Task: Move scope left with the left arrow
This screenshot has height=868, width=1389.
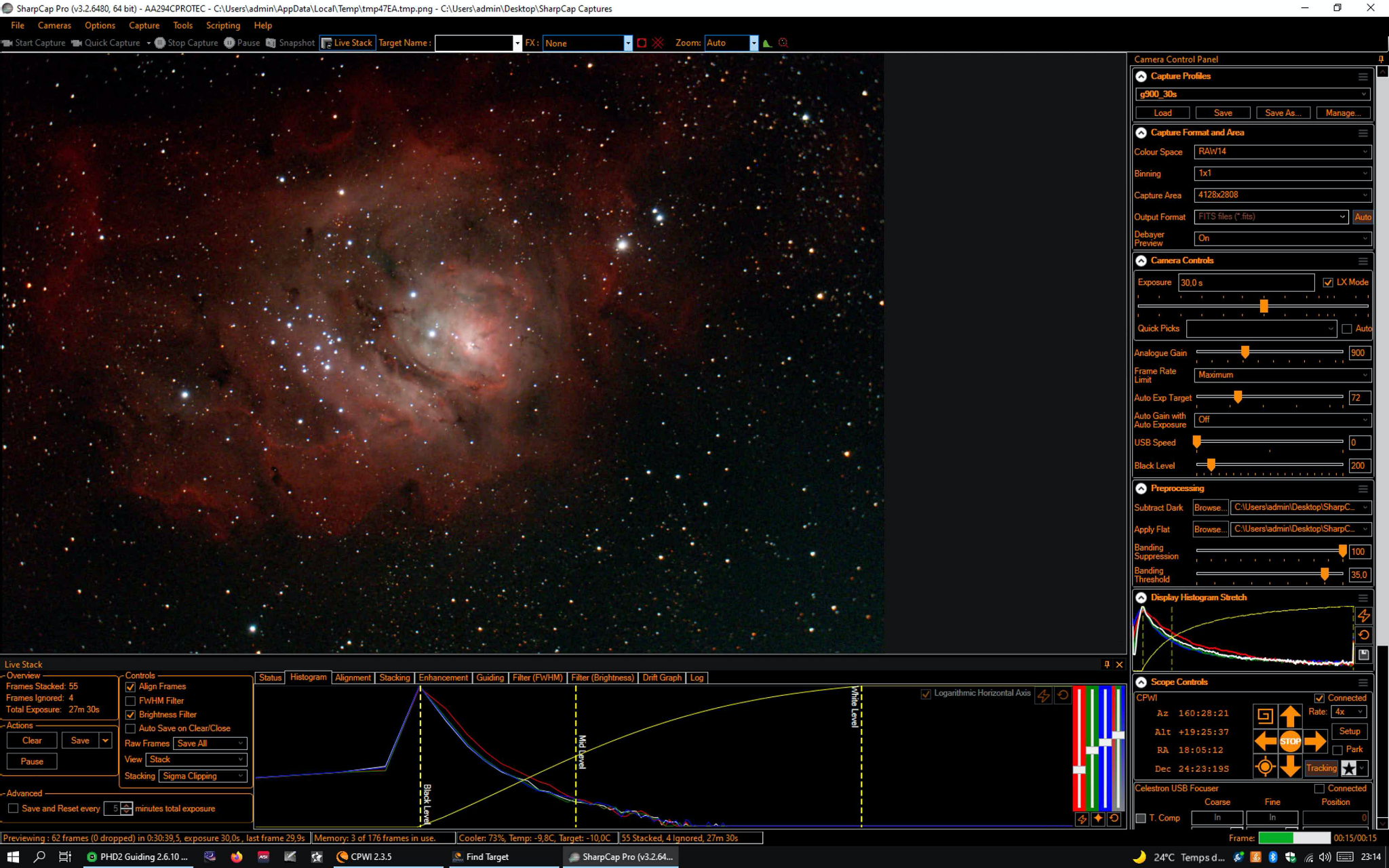Action: point(1265,741)
